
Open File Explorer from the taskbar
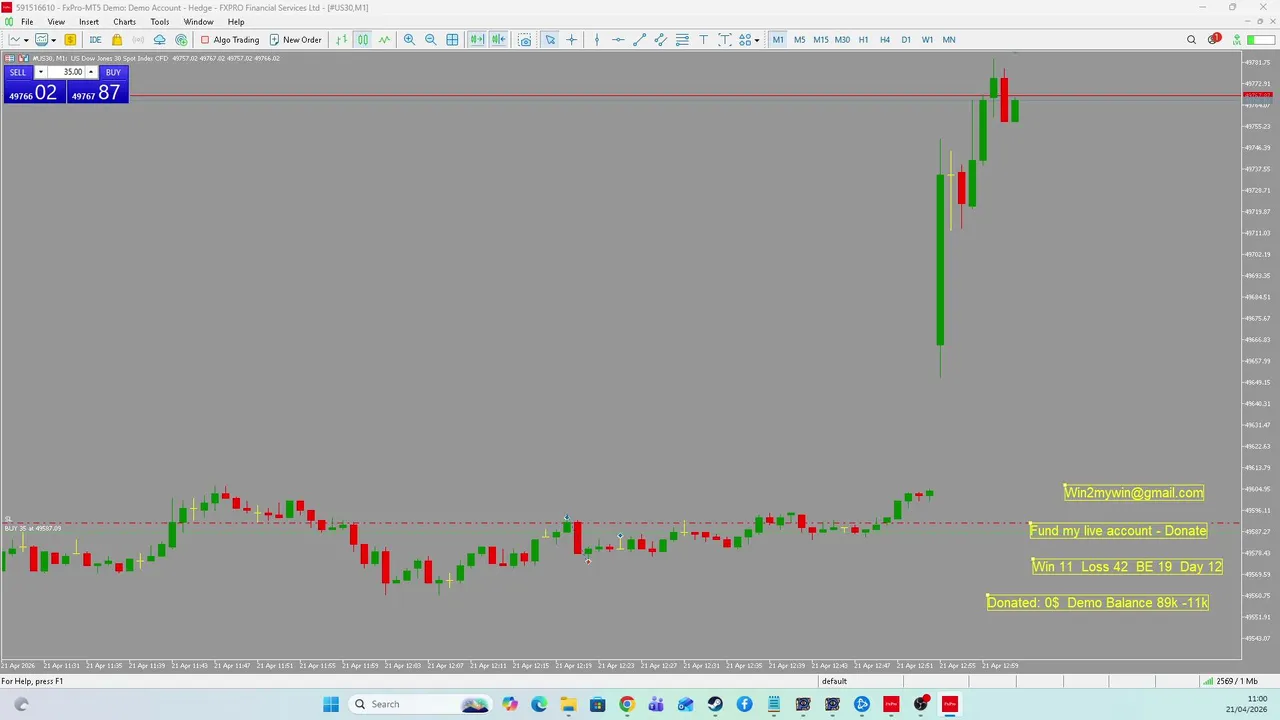pos(568,704)
